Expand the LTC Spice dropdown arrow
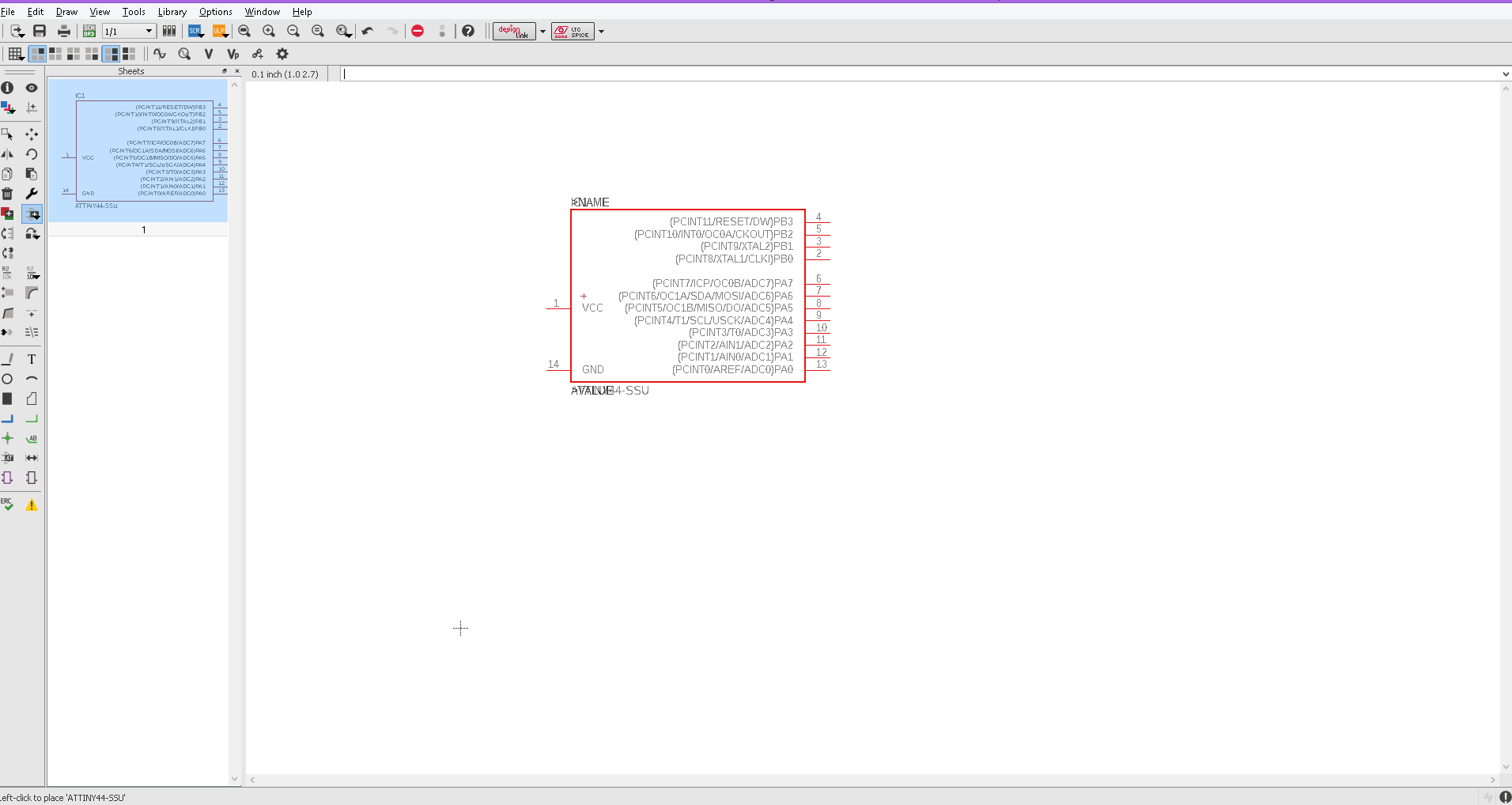The height and width of the screenshot is (805, 1512). 601,32
